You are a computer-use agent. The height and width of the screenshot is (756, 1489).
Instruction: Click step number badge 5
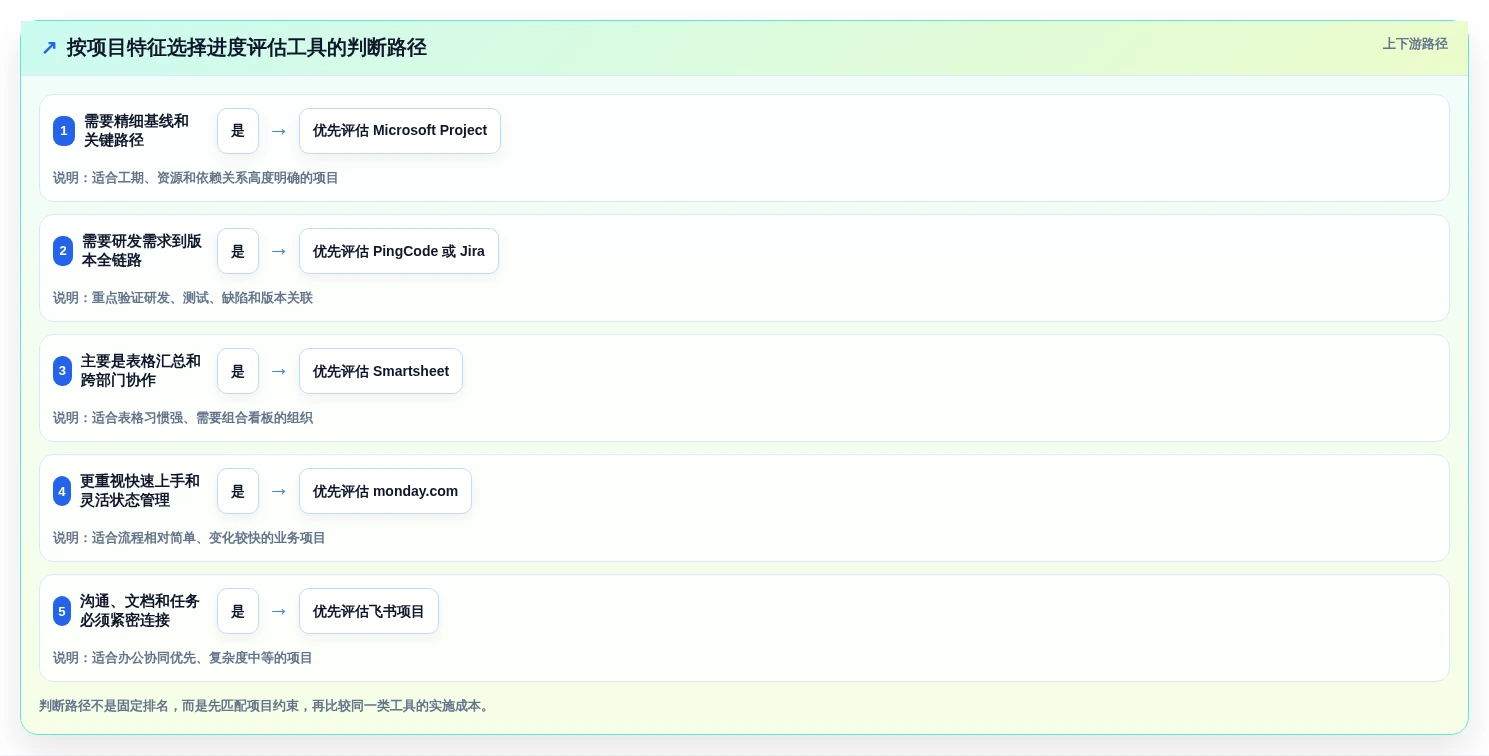tap(62, 611)
